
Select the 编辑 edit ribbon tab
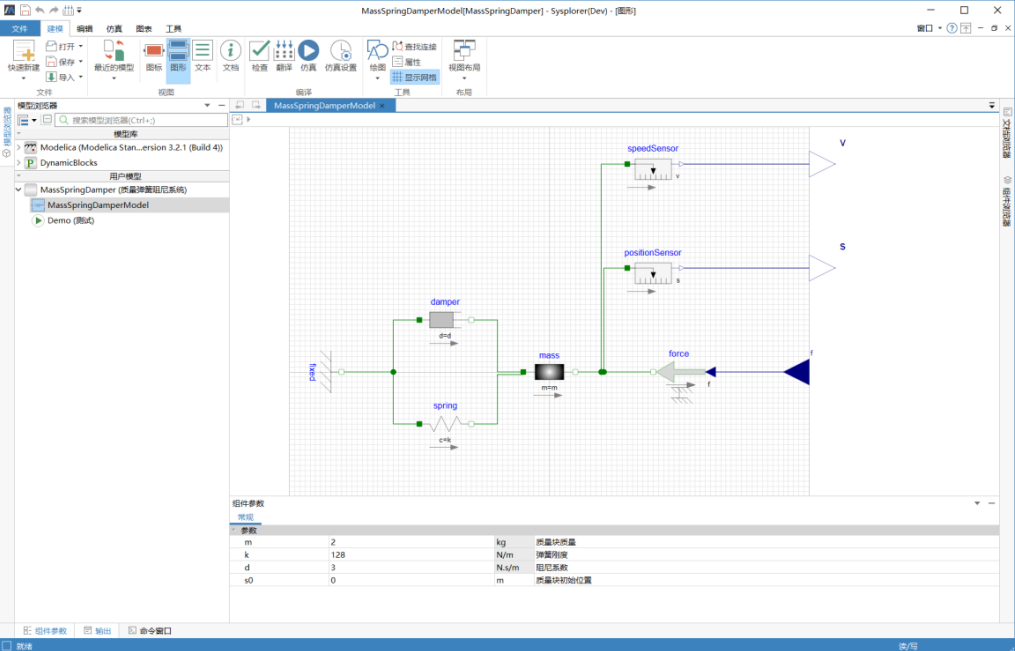(x=84, y=28)
